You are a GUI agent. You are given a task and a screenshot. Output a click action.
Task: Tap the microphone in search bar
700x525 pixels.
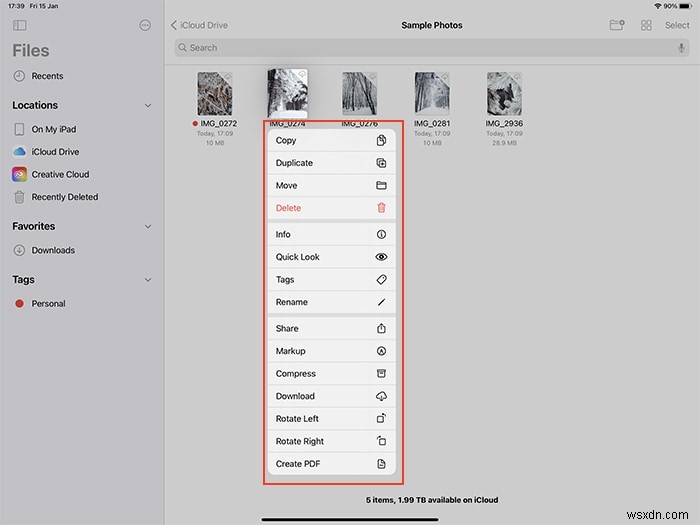click(x=681, y=48)
